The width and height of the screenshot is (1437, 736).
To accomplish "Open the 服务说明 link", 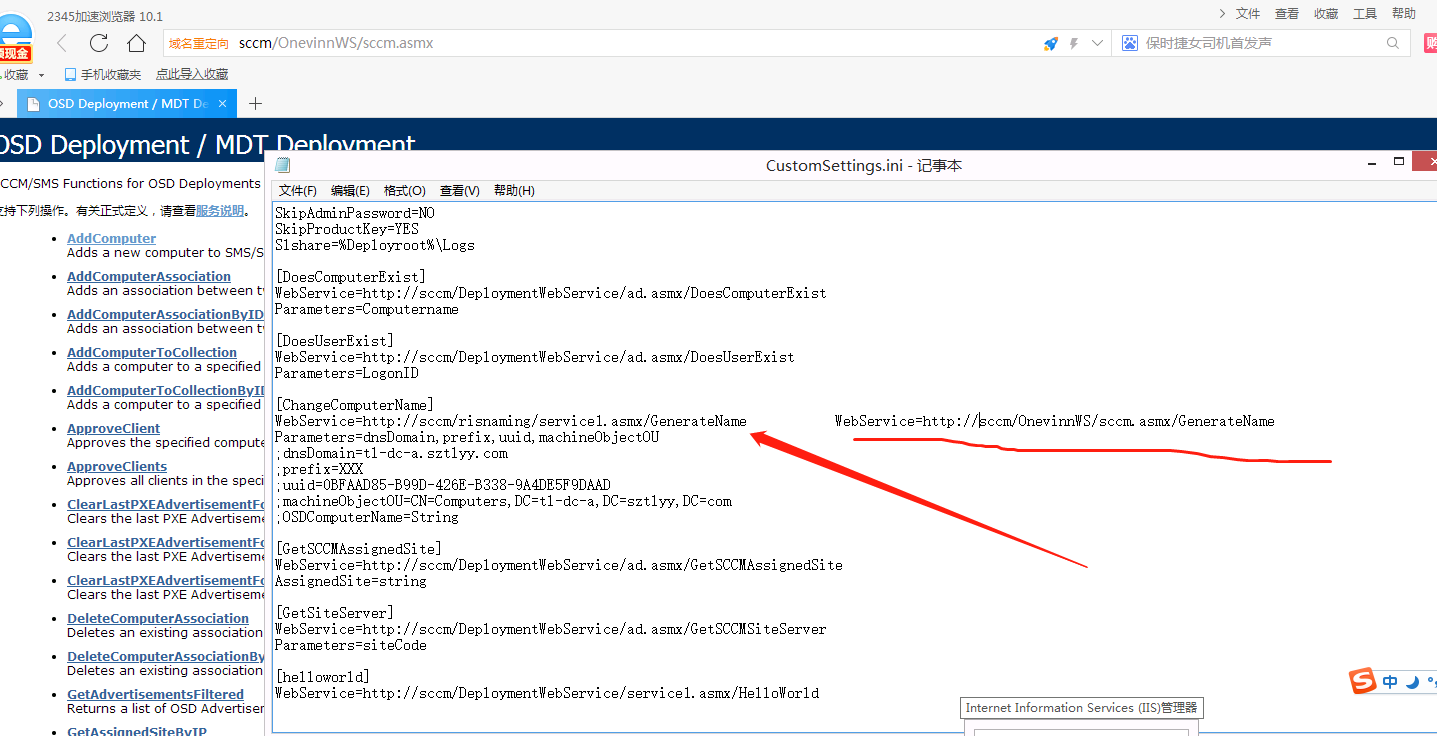I will [220, 211].
